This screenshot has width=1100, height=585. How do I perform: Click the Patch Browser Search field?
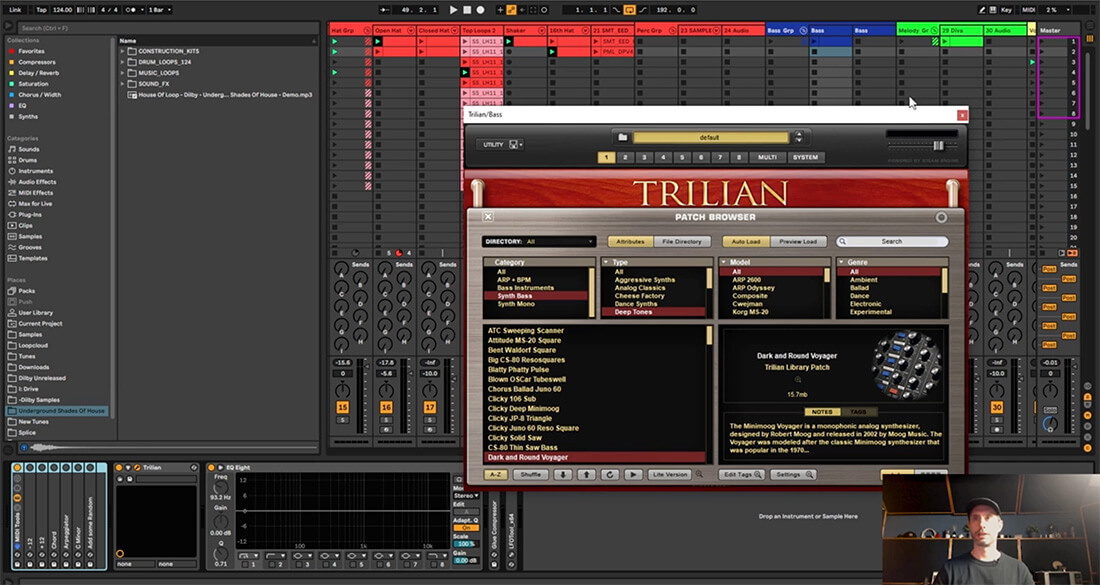click(892, 241)
